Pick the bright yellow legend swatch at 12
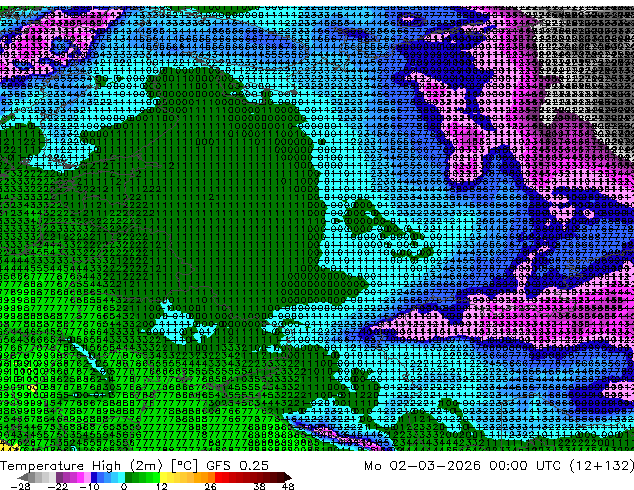 163,477
